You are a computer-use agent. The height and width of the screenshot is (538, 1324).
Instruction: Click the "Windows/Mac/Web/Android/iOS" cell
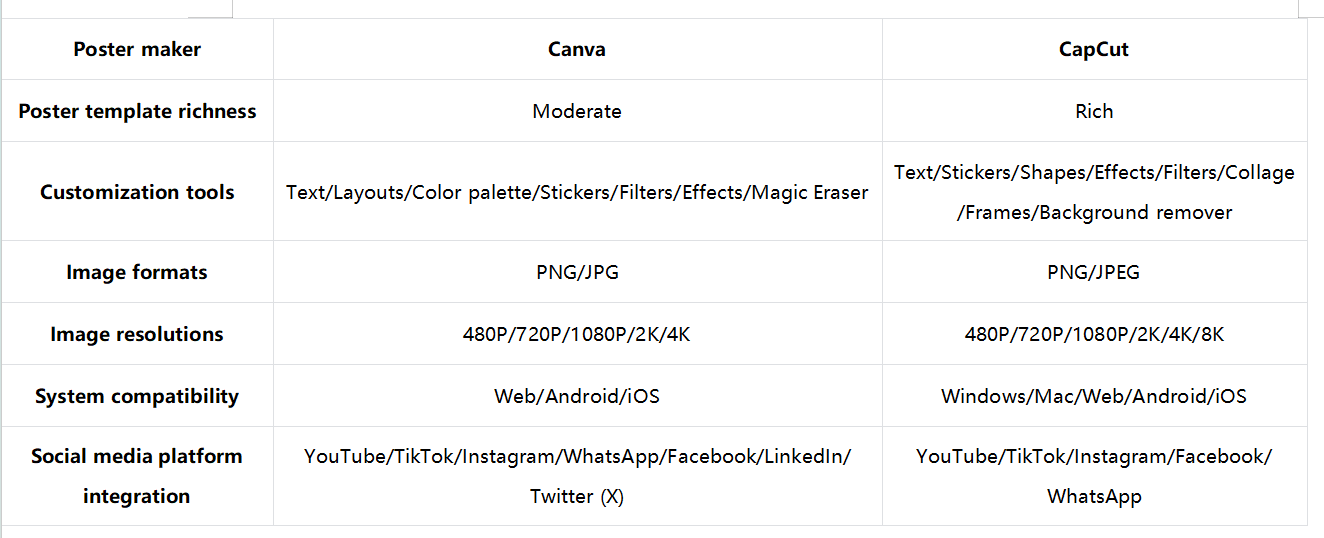(x=1094, y=396)
